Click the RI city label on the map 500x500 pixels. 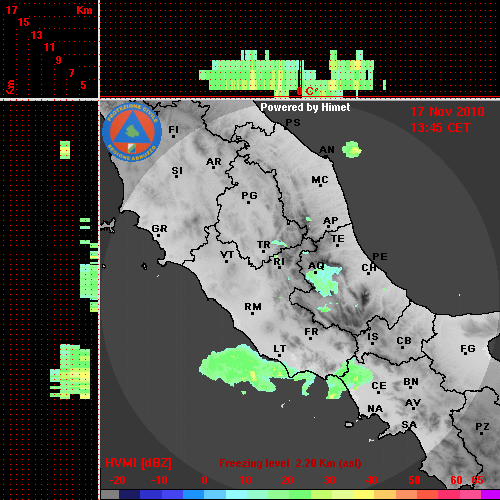(x=279, y=261)
